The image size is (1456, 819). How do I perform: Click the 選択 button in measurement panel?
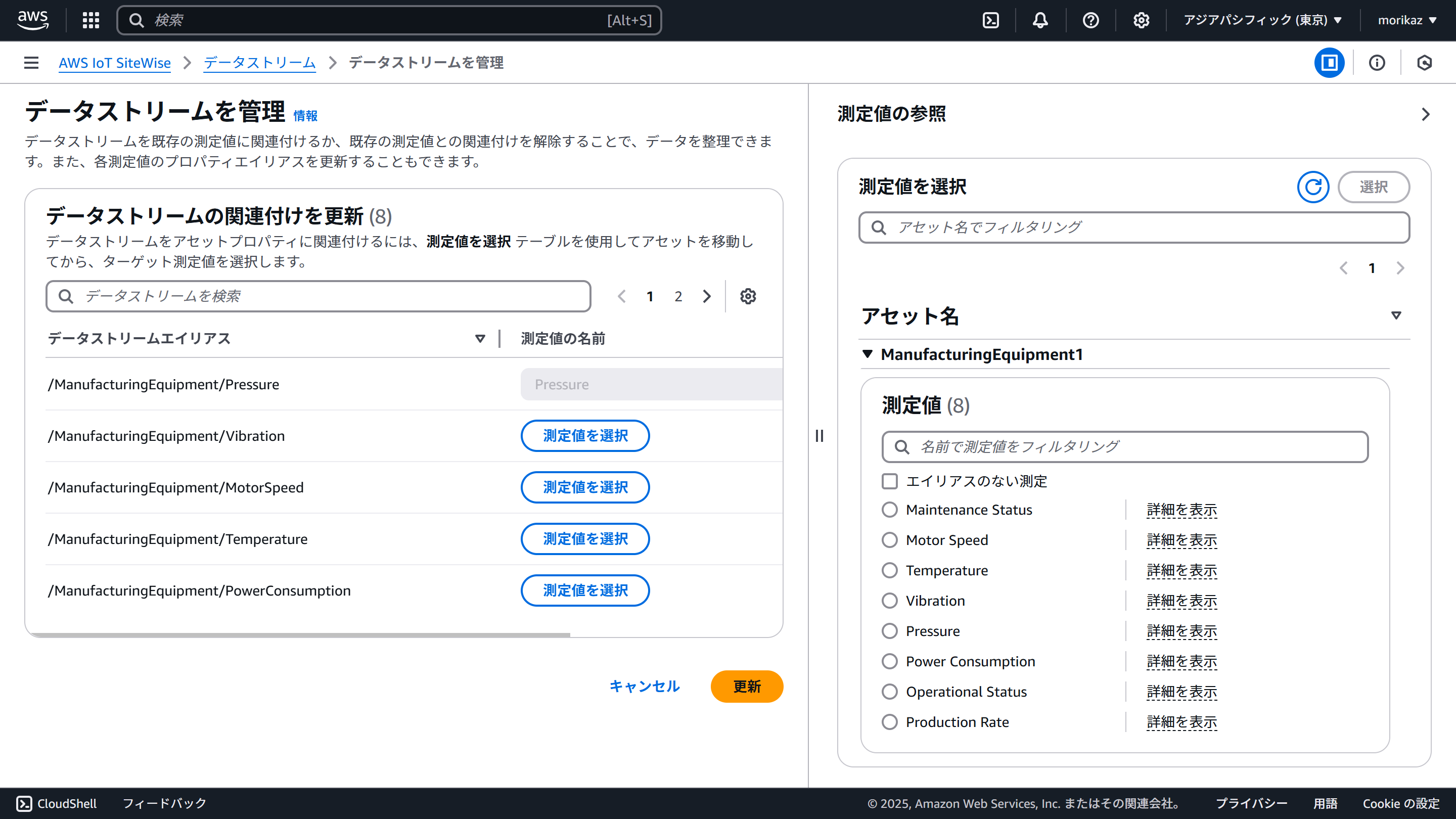tap(1374, 187)
